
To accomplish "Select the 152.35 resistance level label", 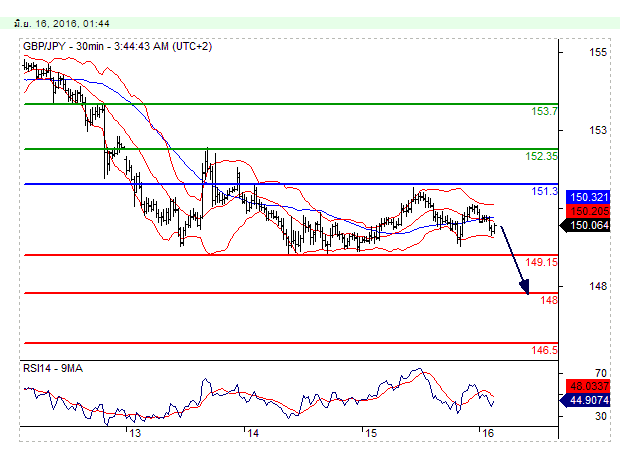I will pyautogui.click(x=541, y=156).
